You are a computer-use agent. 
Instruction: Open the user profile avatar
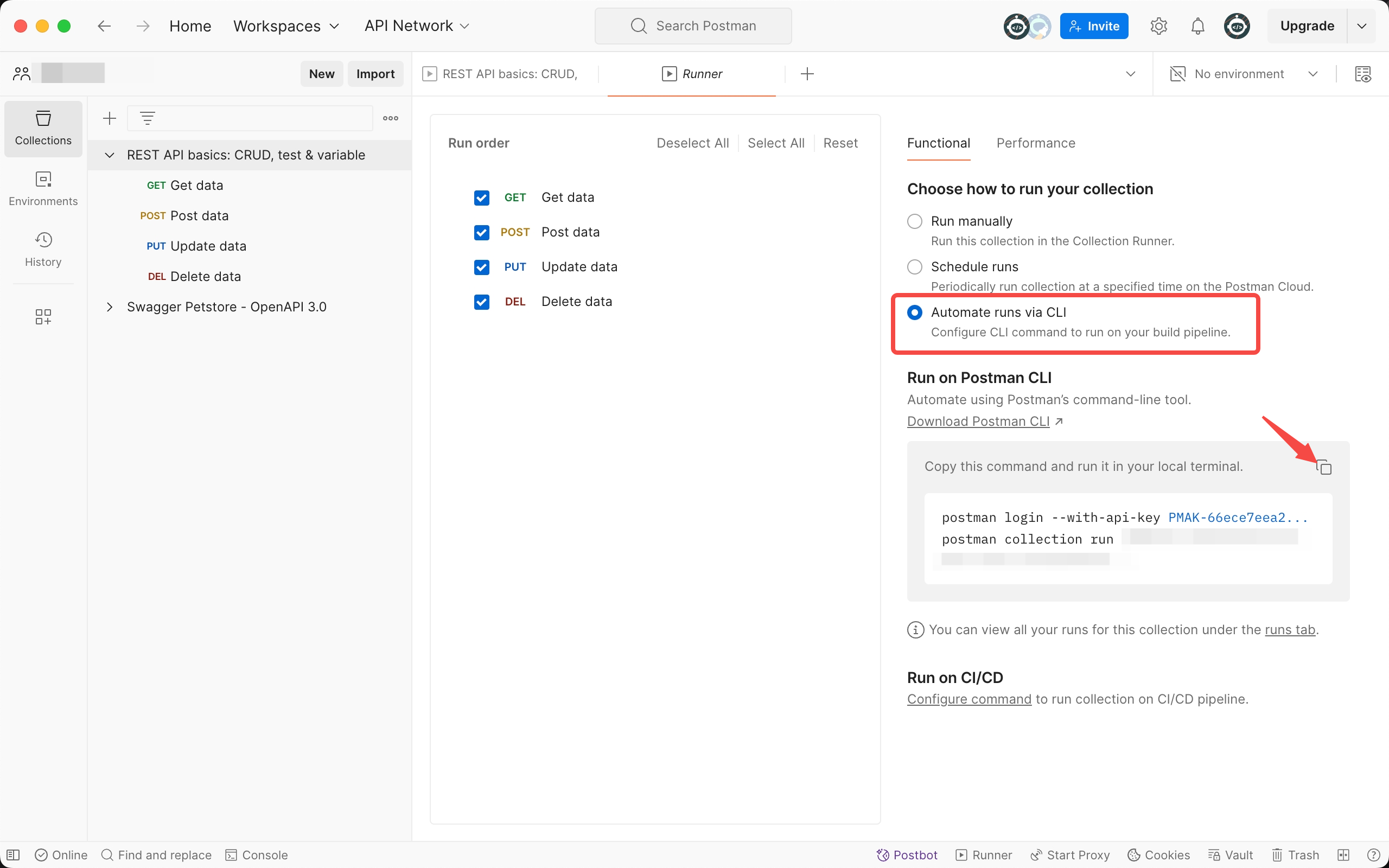tap(1237, 26)
